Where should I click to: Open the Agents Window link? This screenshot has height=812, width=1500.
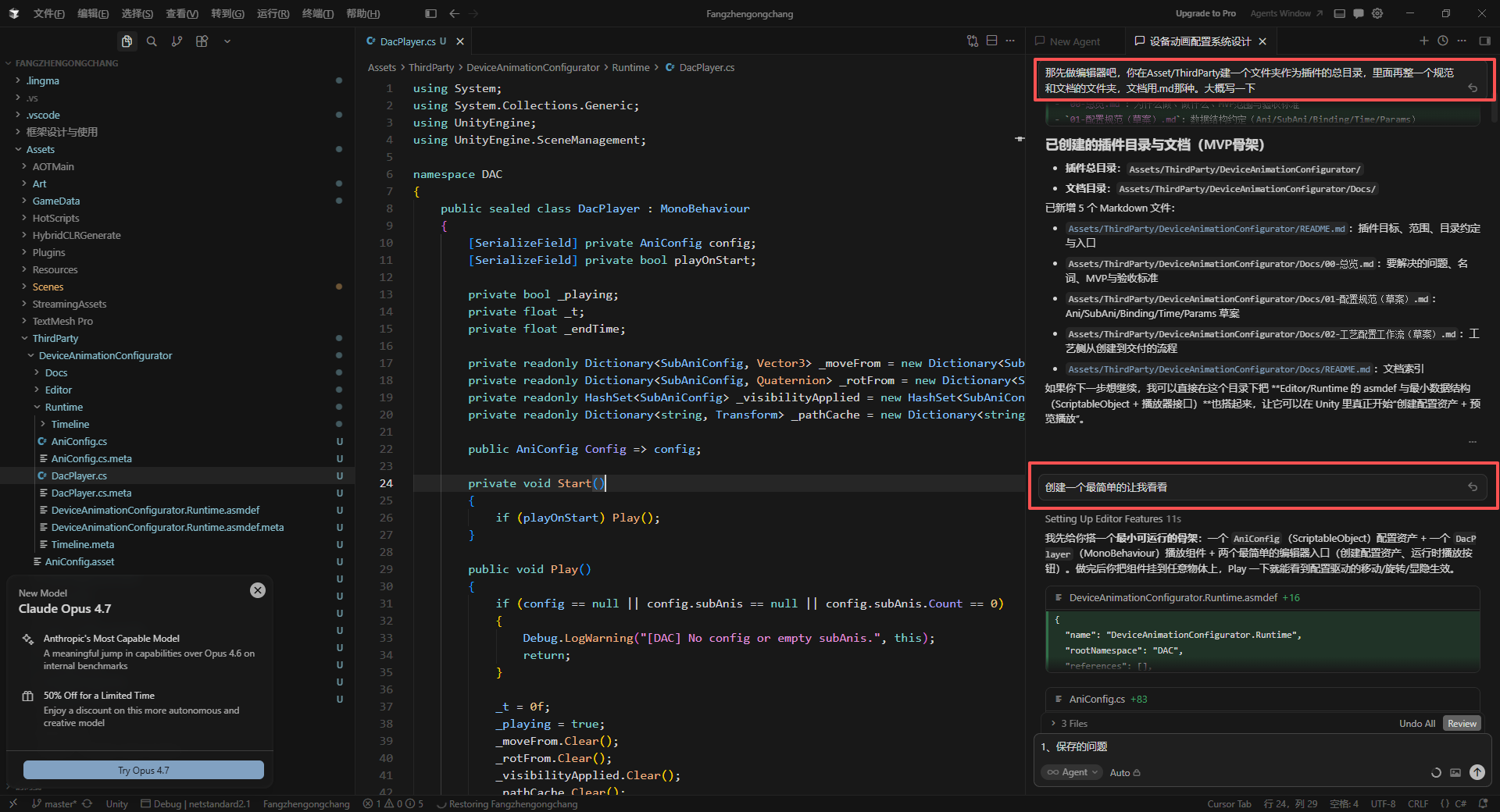tap(1286, 13)
